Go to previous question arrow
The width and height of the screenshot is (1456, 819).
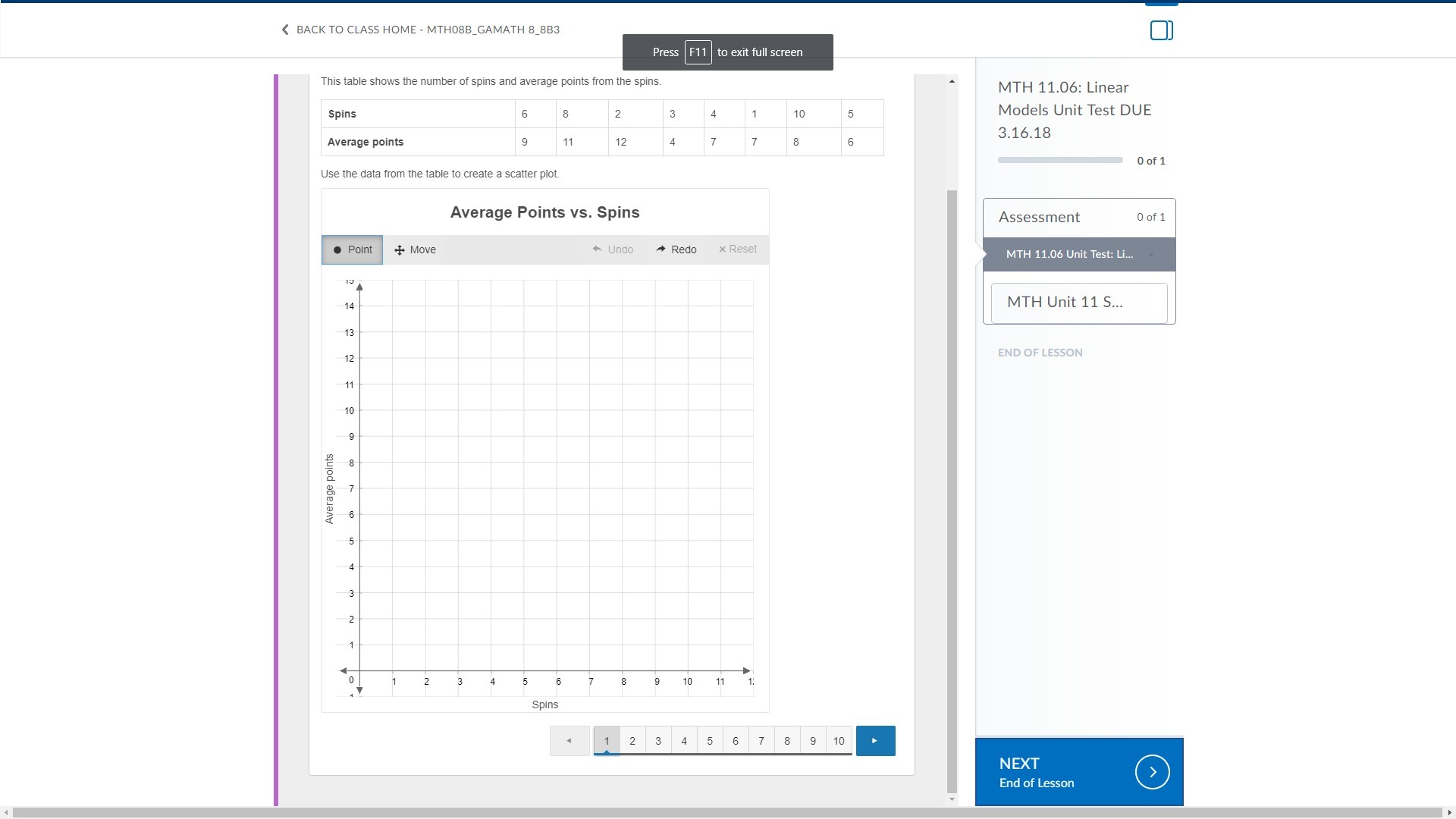(569, 741)
